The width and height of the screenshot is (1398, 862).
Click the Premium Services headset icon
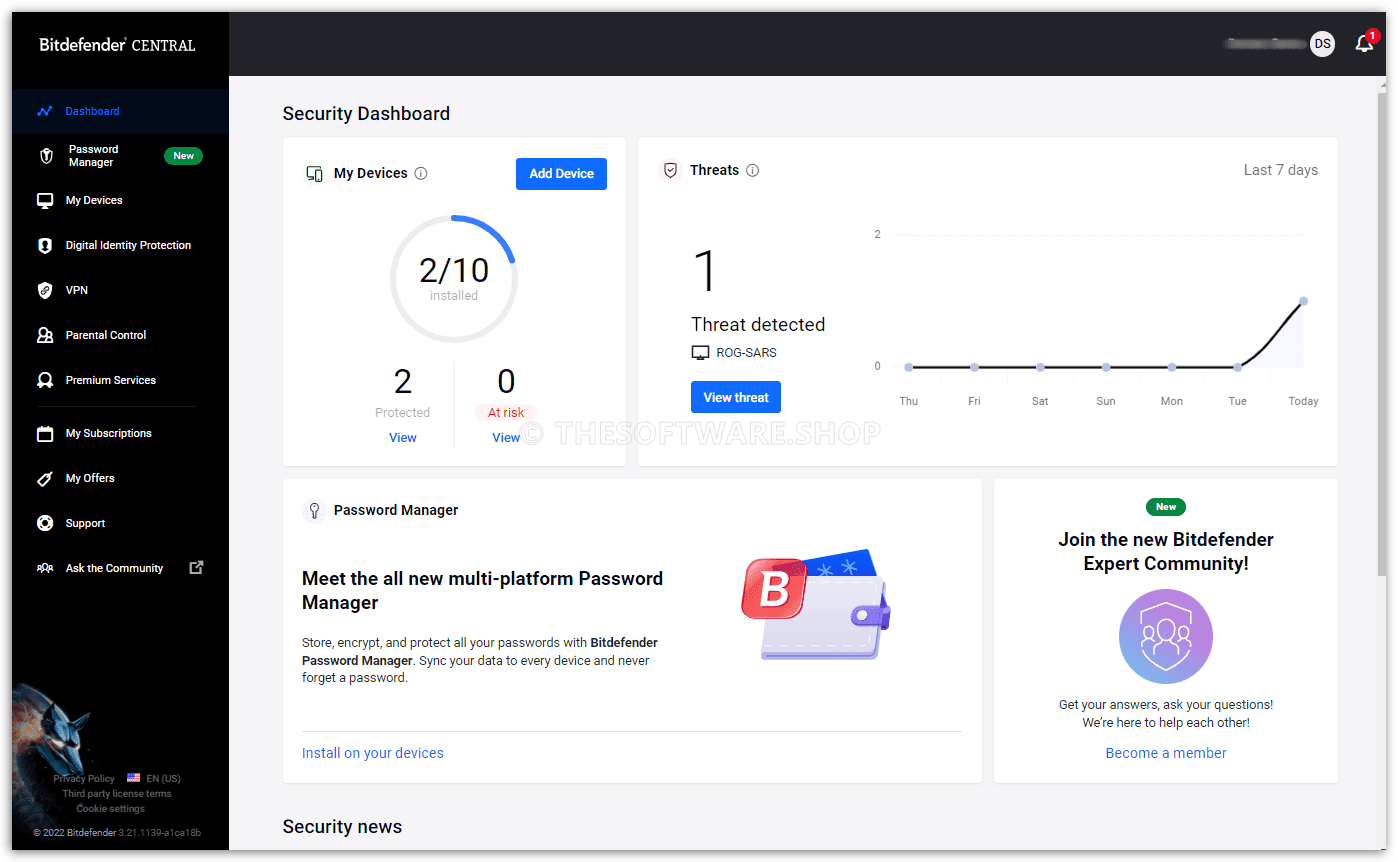tap(45, 380)
